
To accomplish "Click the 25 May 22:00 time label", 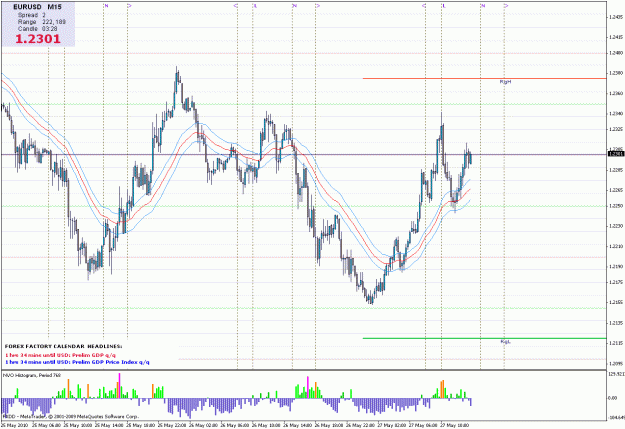I will 172,425.
